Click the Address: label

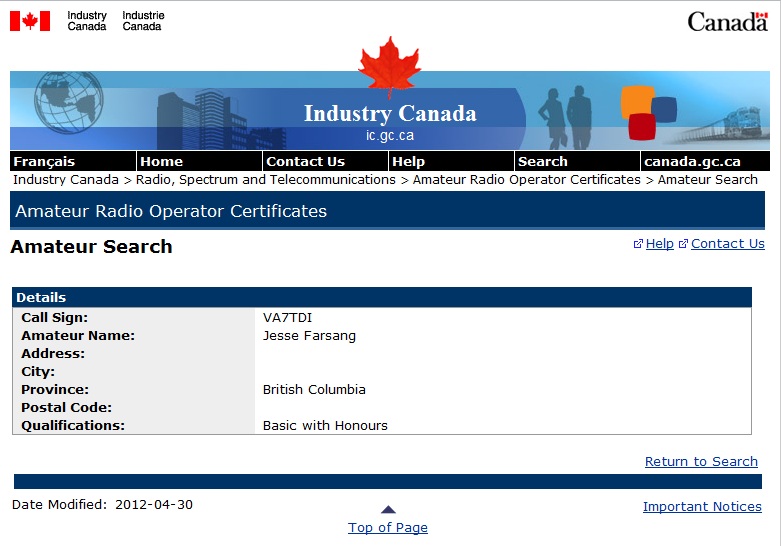[53, 353]
